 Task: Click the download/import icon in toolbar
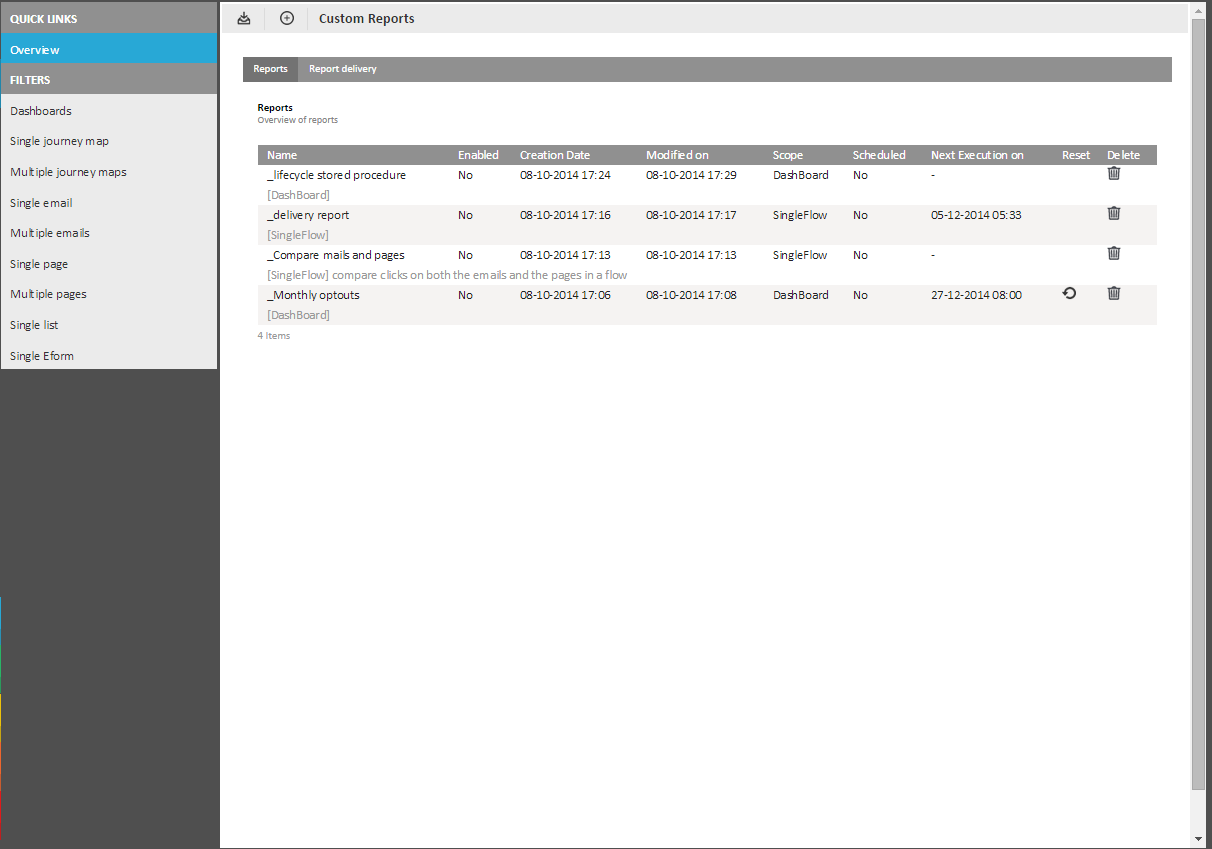pos(244,18)
